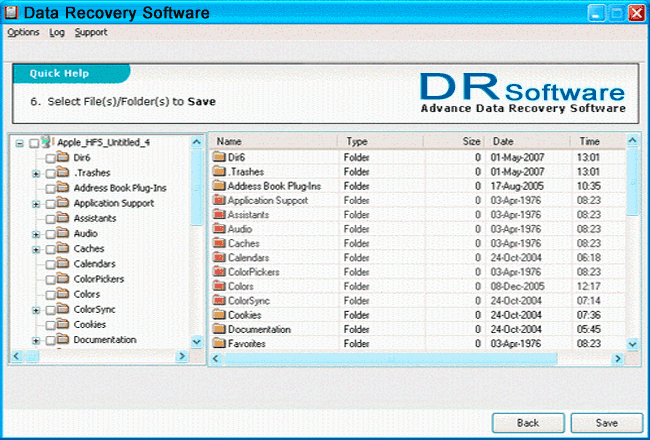Collapse the Apple_HFS_Untitled_4 root node

point(20,143)
